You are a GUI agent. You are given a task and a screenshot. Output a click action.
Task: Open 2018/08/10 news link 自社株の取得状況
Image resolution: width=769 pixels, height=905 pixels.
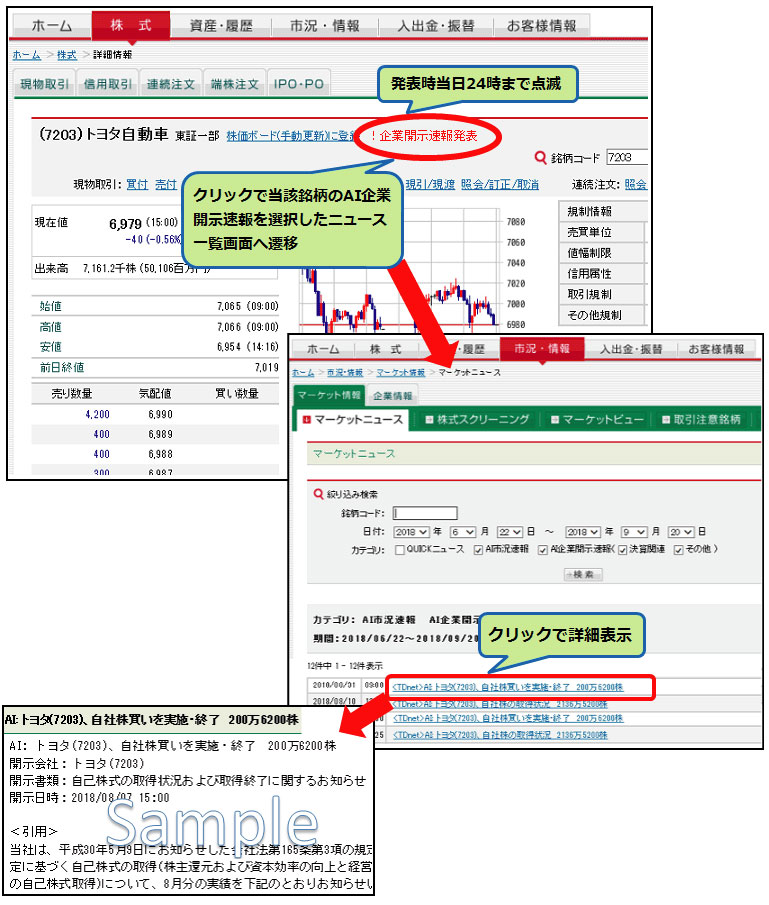500,704
